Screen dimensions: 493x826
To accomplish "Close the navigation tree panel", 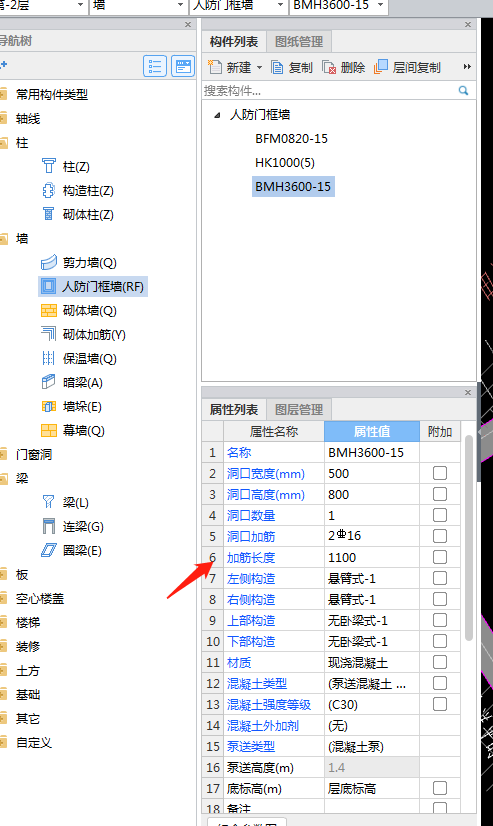I will [188, 25].
